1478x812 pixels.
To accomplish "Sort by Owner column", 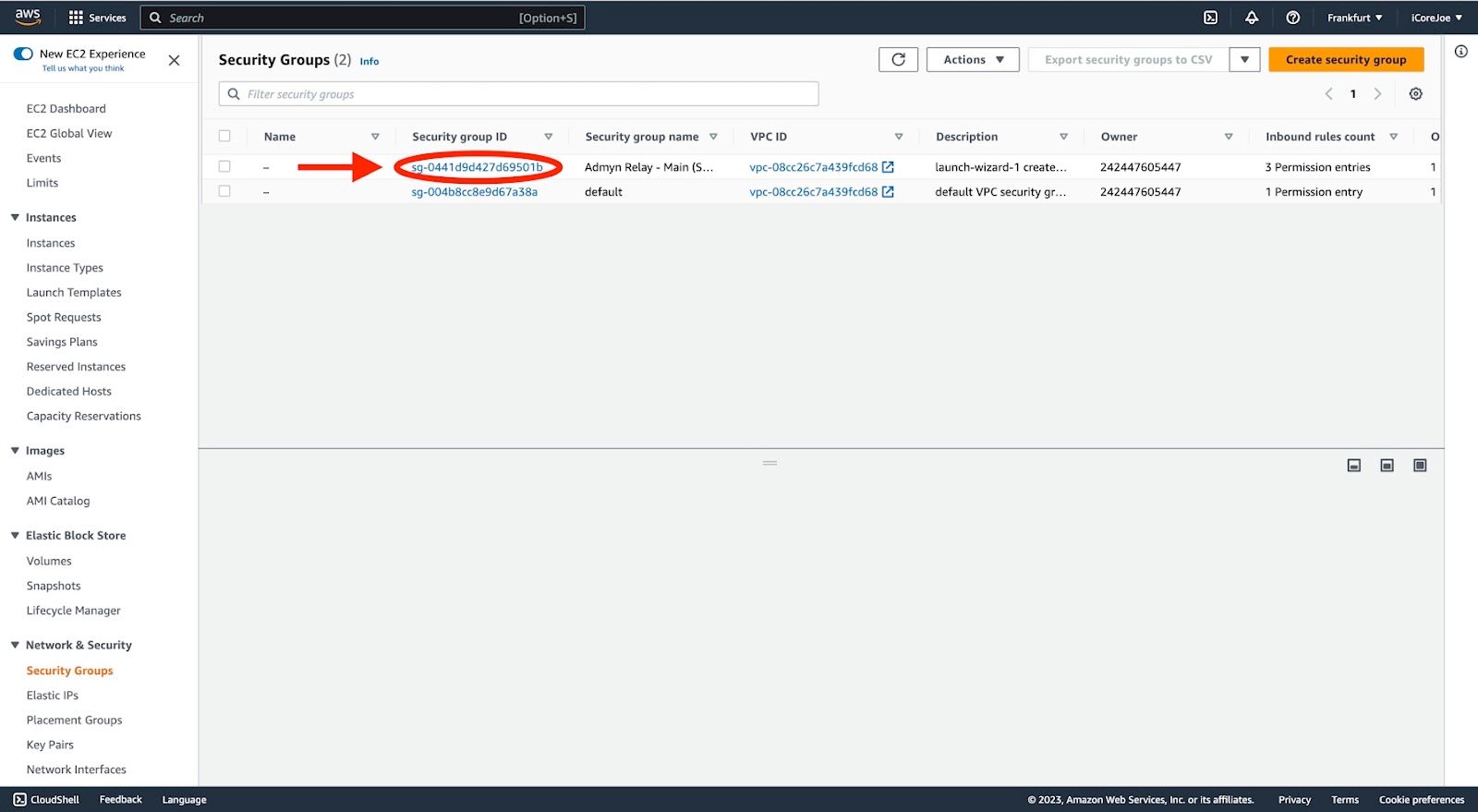I will tap(1229, 137).
